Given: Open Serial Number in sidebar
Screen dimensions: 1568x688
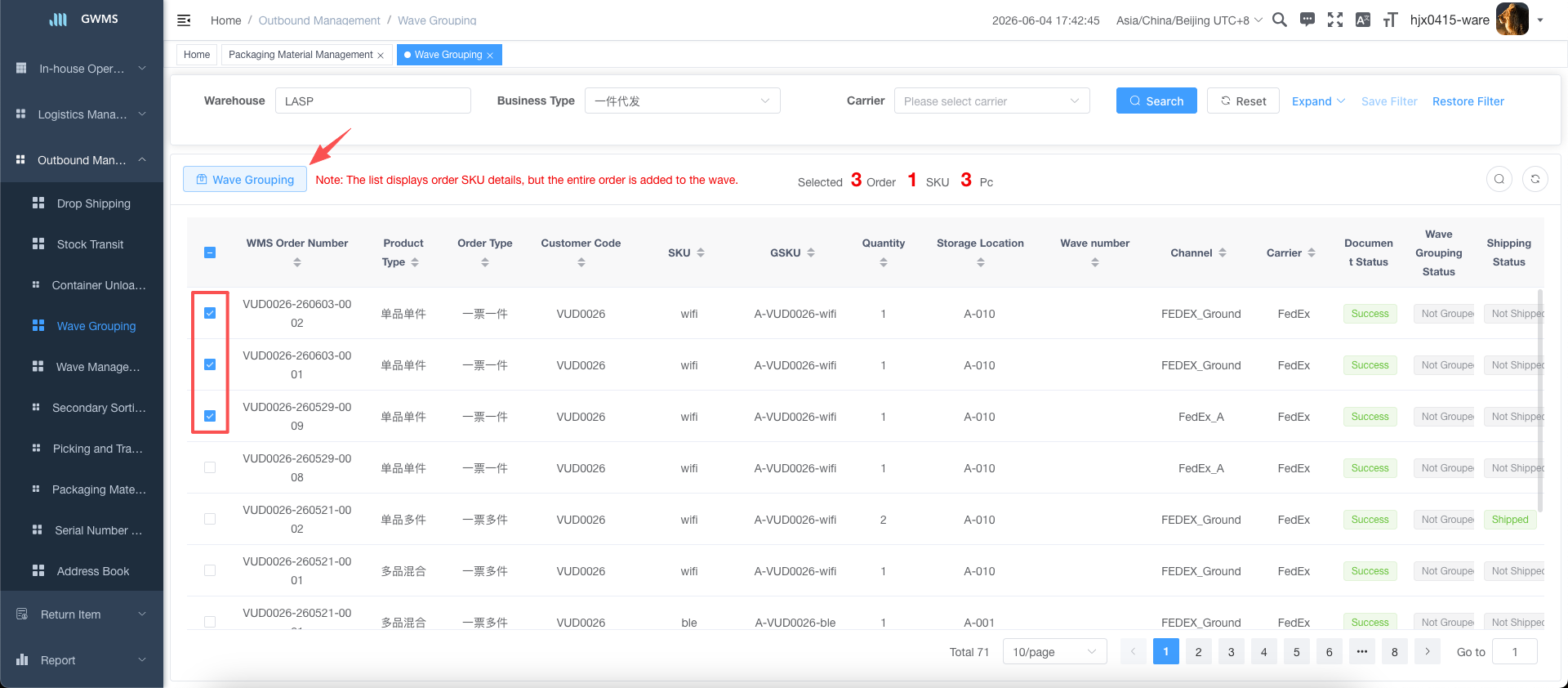Looking at the screenshot, I should [82, 530].
